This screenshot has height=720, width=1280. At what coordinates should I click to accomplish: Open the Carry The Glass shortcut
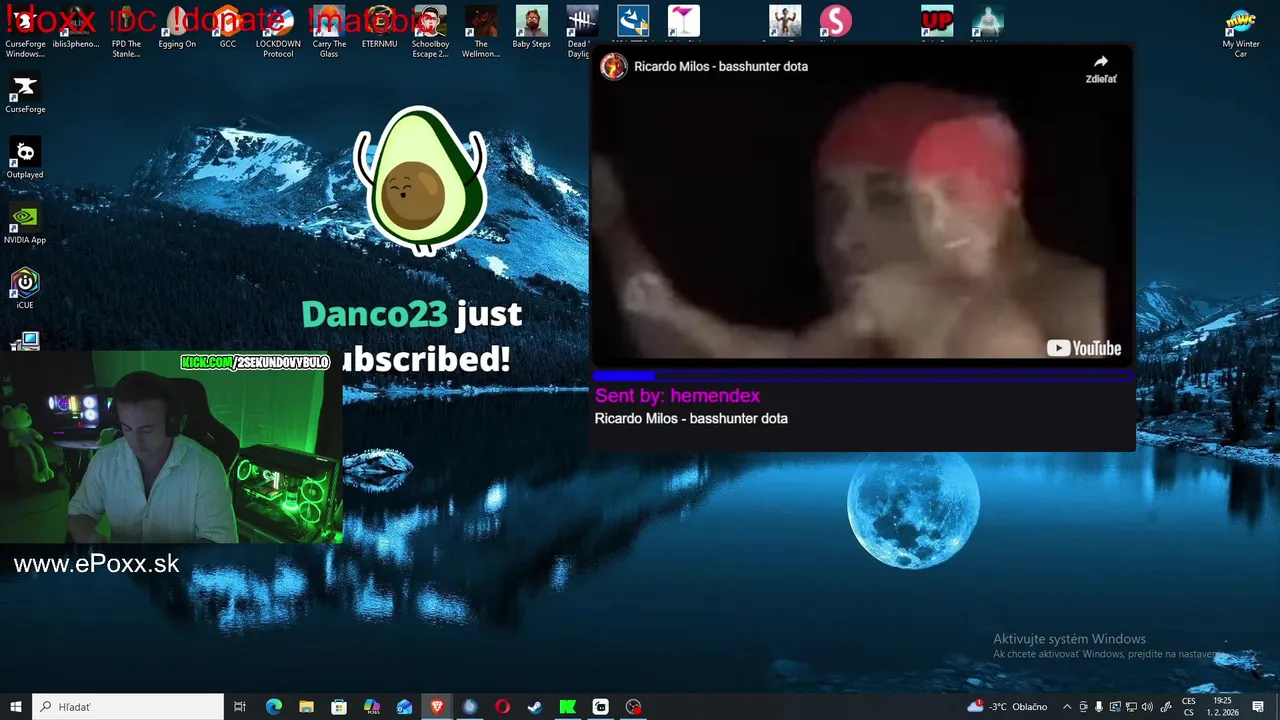click(x=329, y=32)
